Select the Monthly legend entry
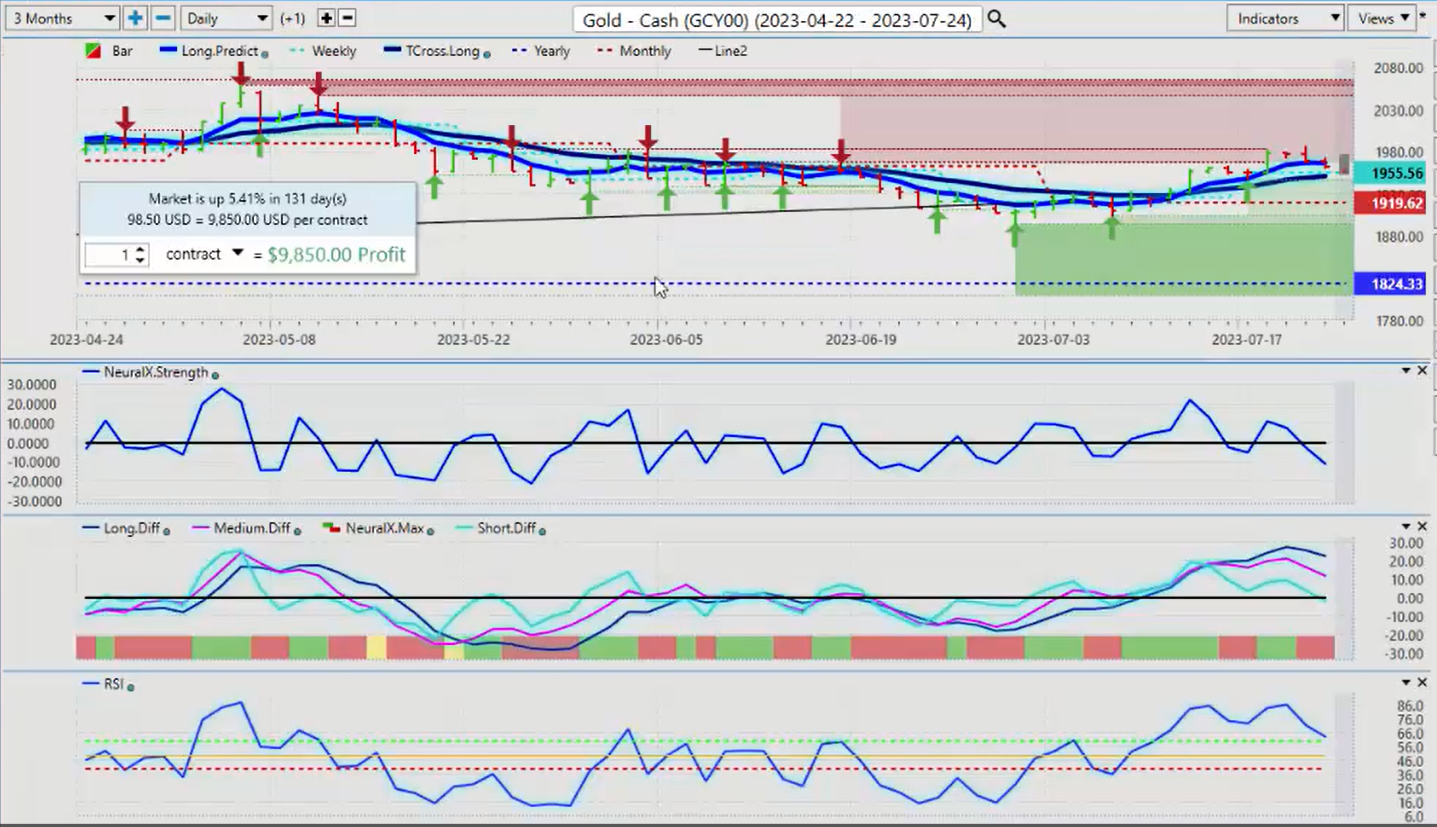Screen dimensions: 1437x827 (634, 51)
